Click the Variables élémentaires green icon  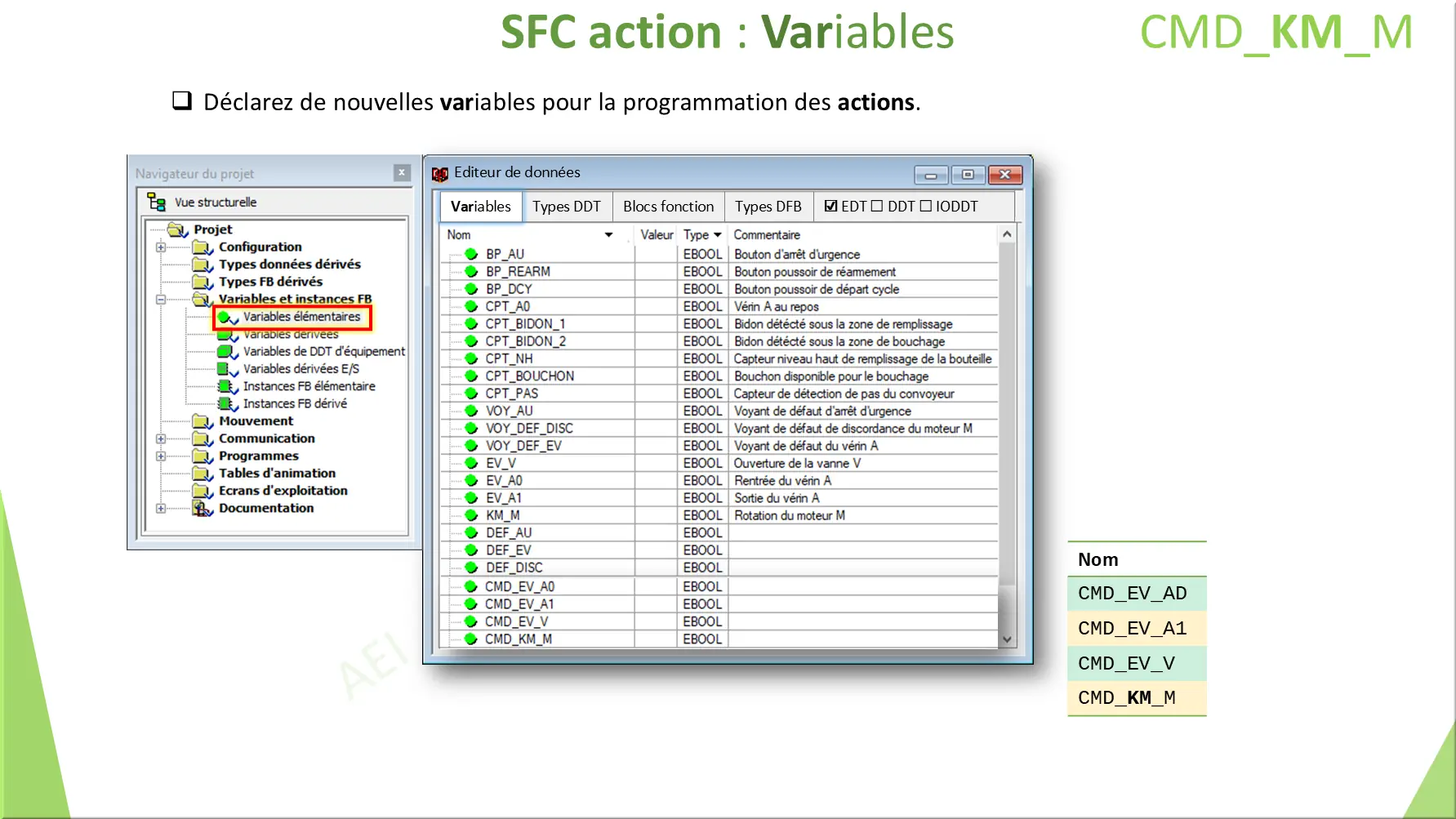point(224,317)
